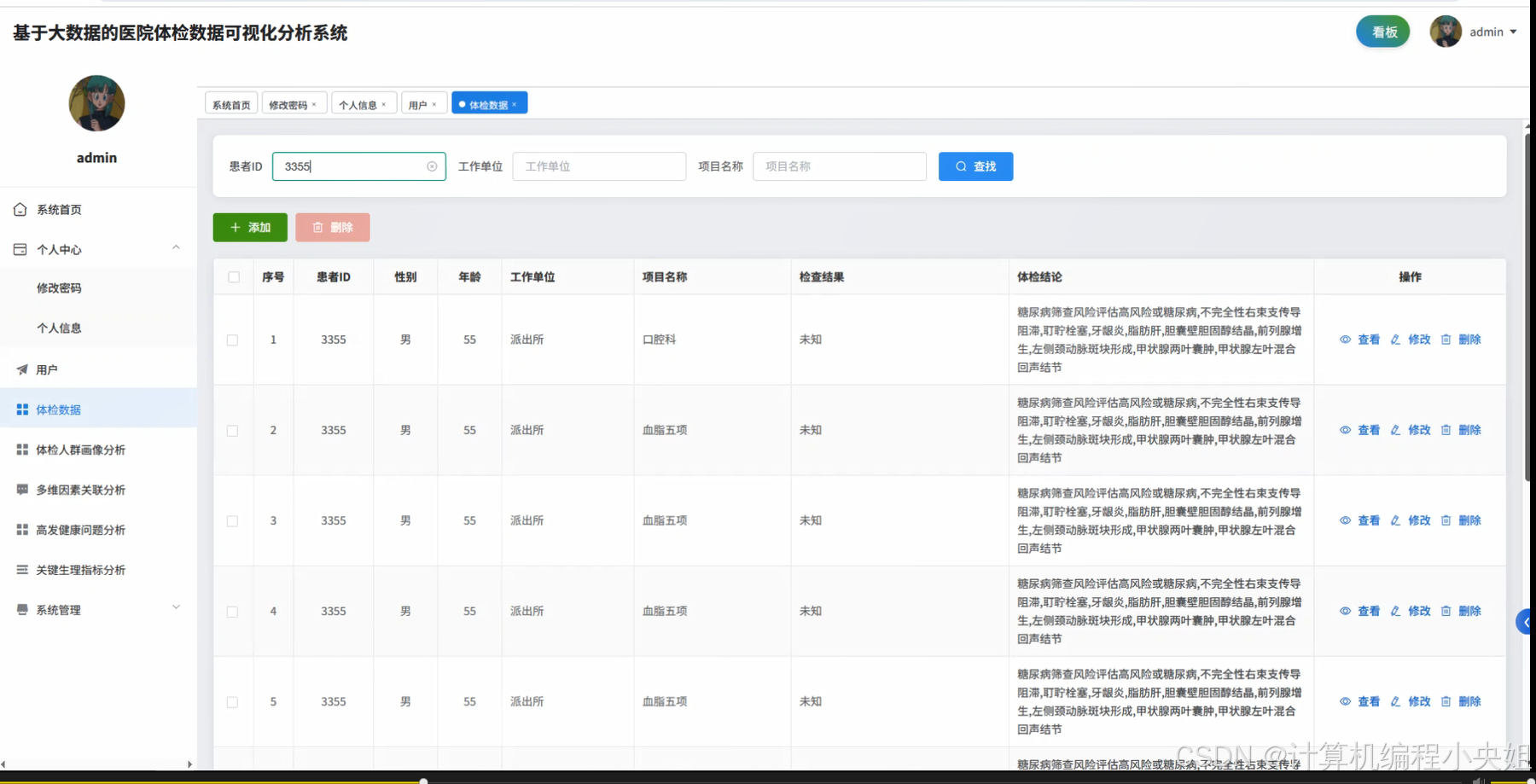Click the grid icon beside 体检数据
The height and width of the screenshot is (784, 1536).
22,409
